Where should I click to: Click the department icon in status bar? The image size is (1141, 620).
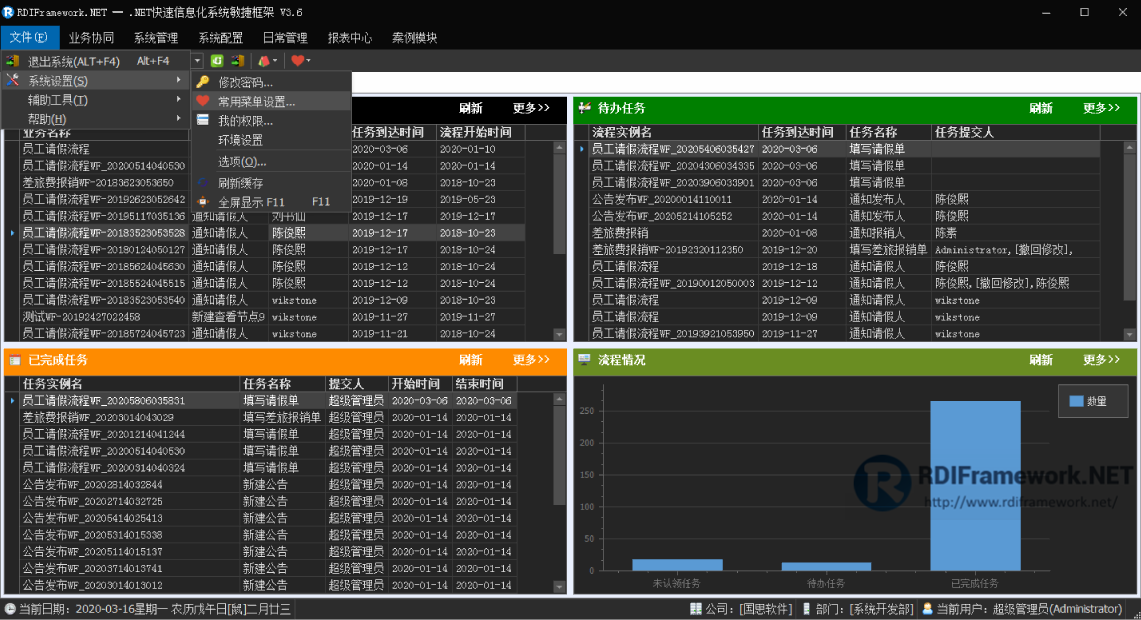(x=806, y=608)
